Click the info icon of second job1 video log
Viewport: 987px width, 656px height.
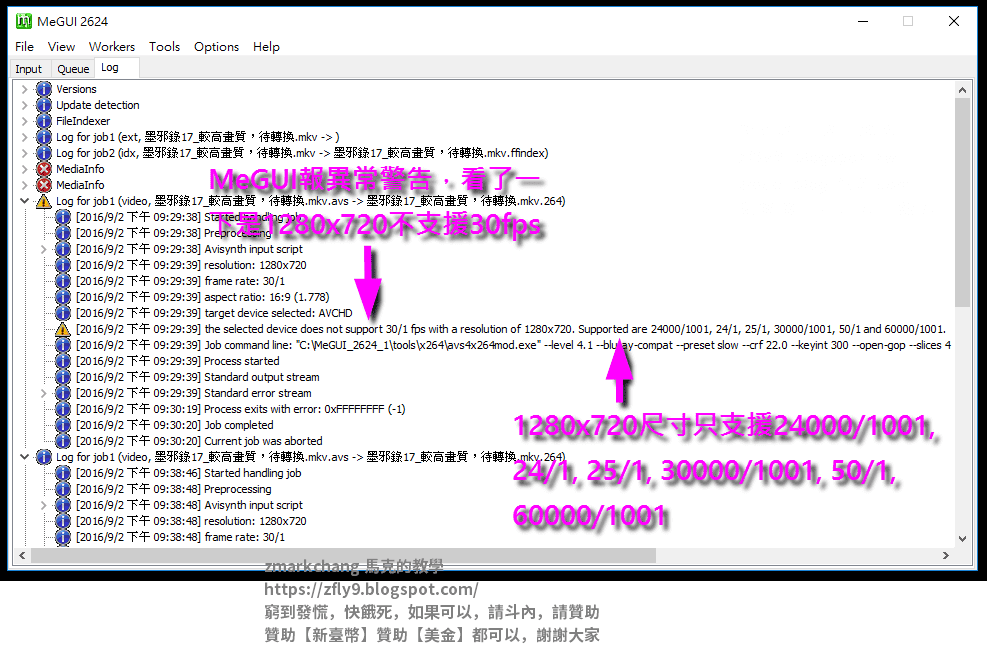point(43,457)
